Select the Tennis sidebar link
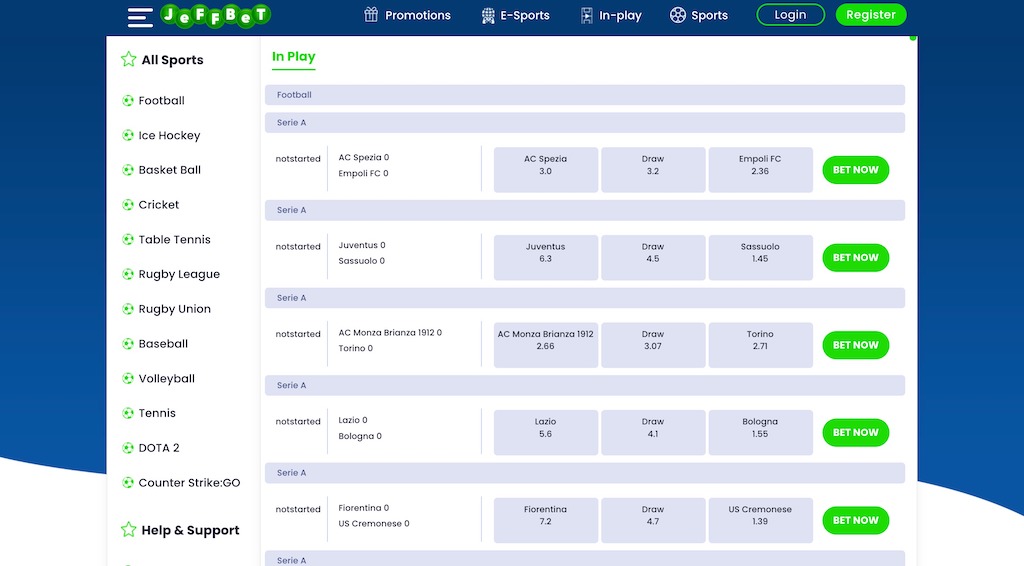Viewport: 1024px width, 566px height. pos(157,413)
